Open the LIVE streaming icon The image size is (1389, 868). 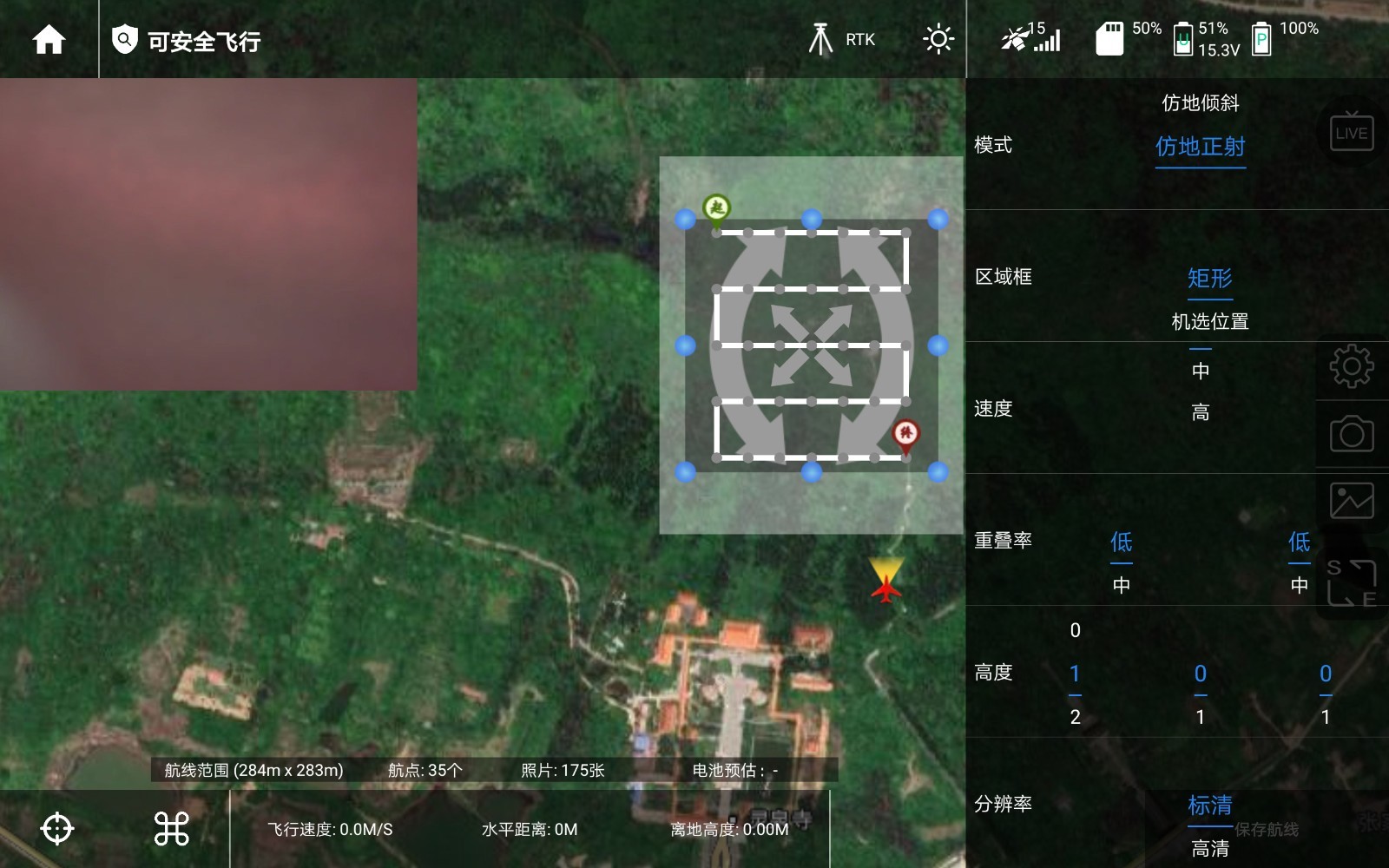1351,133
